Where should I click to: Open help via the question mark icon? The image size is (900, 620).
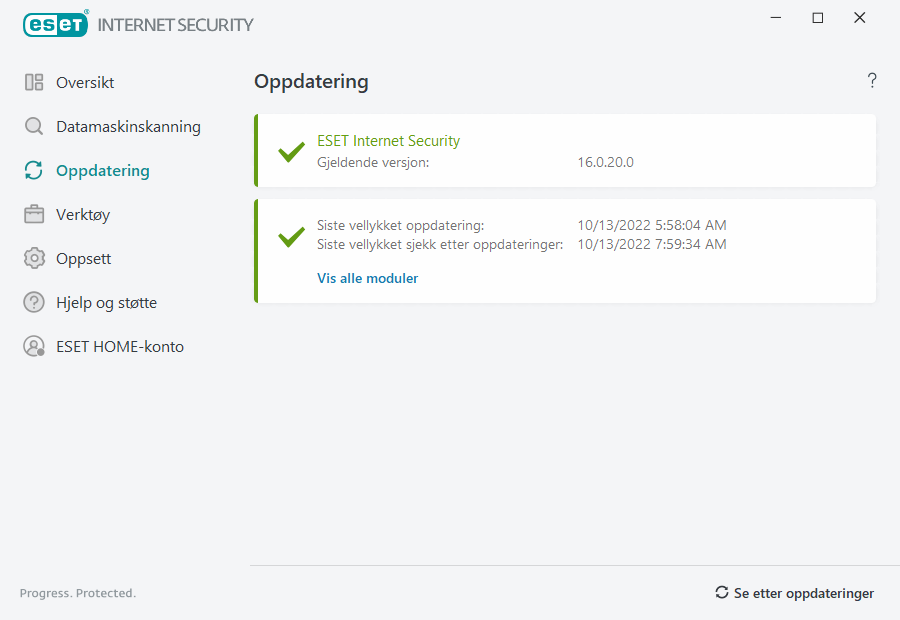872,81
